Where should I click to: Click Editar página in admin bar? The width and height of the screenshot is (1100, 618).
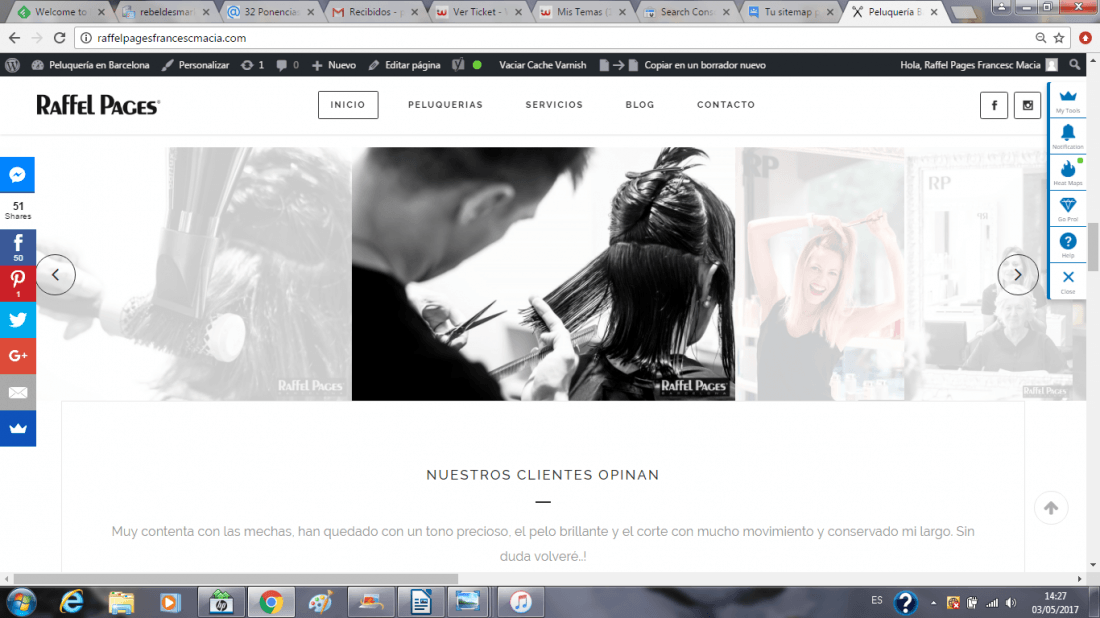click(x=405, y=65)
